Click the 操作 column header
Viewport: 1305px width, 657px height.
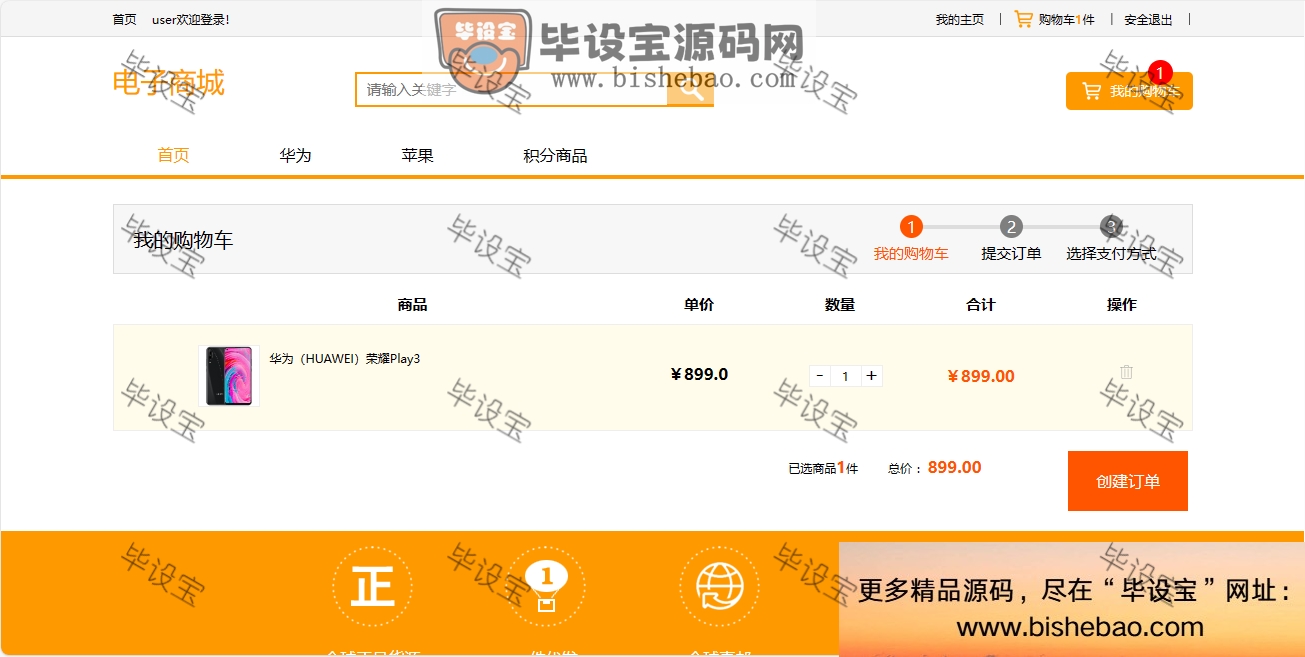click(1122, 305)
